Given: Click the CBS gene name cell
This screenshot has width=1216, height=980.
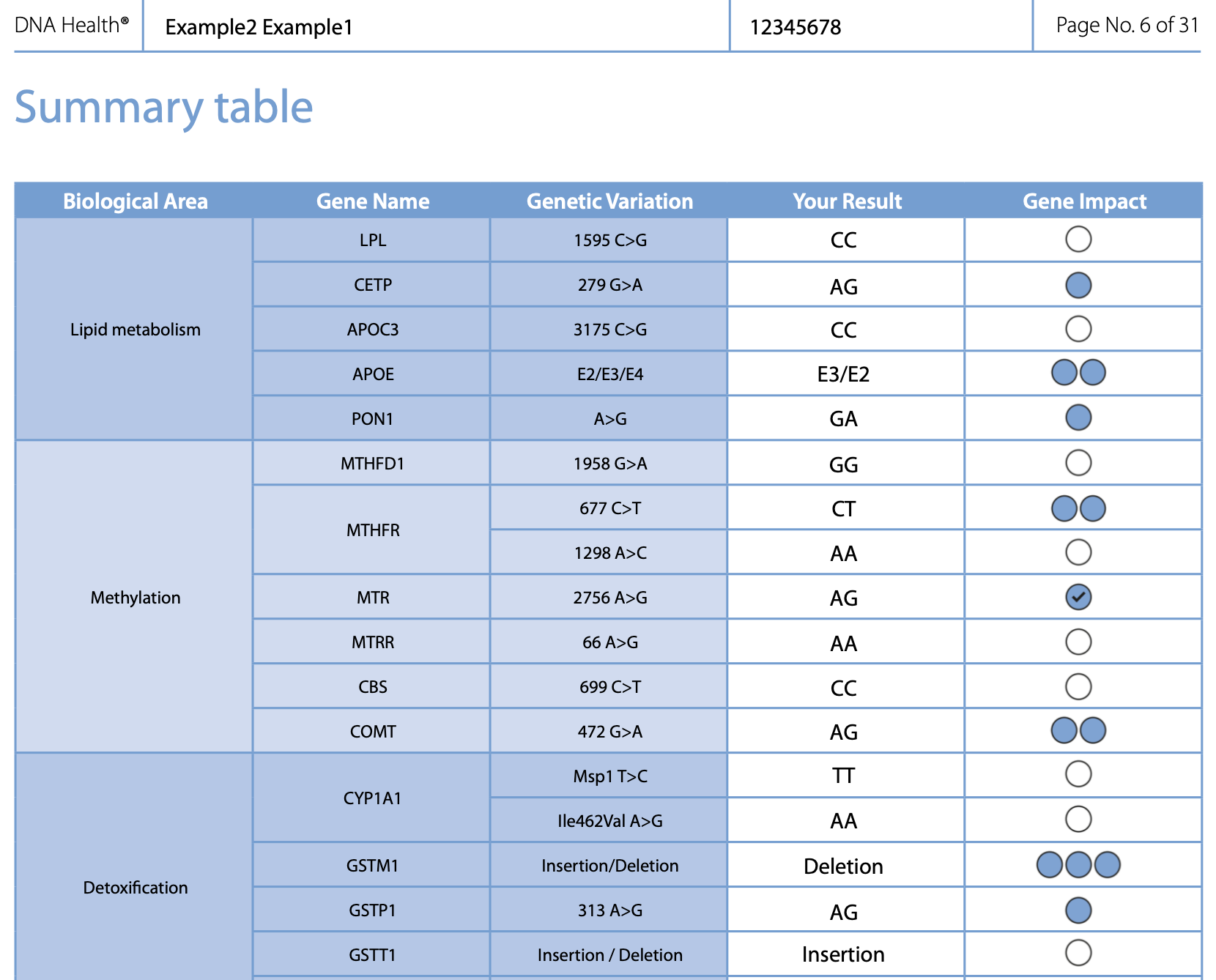Looking at the screenshot, I should 373,687.
